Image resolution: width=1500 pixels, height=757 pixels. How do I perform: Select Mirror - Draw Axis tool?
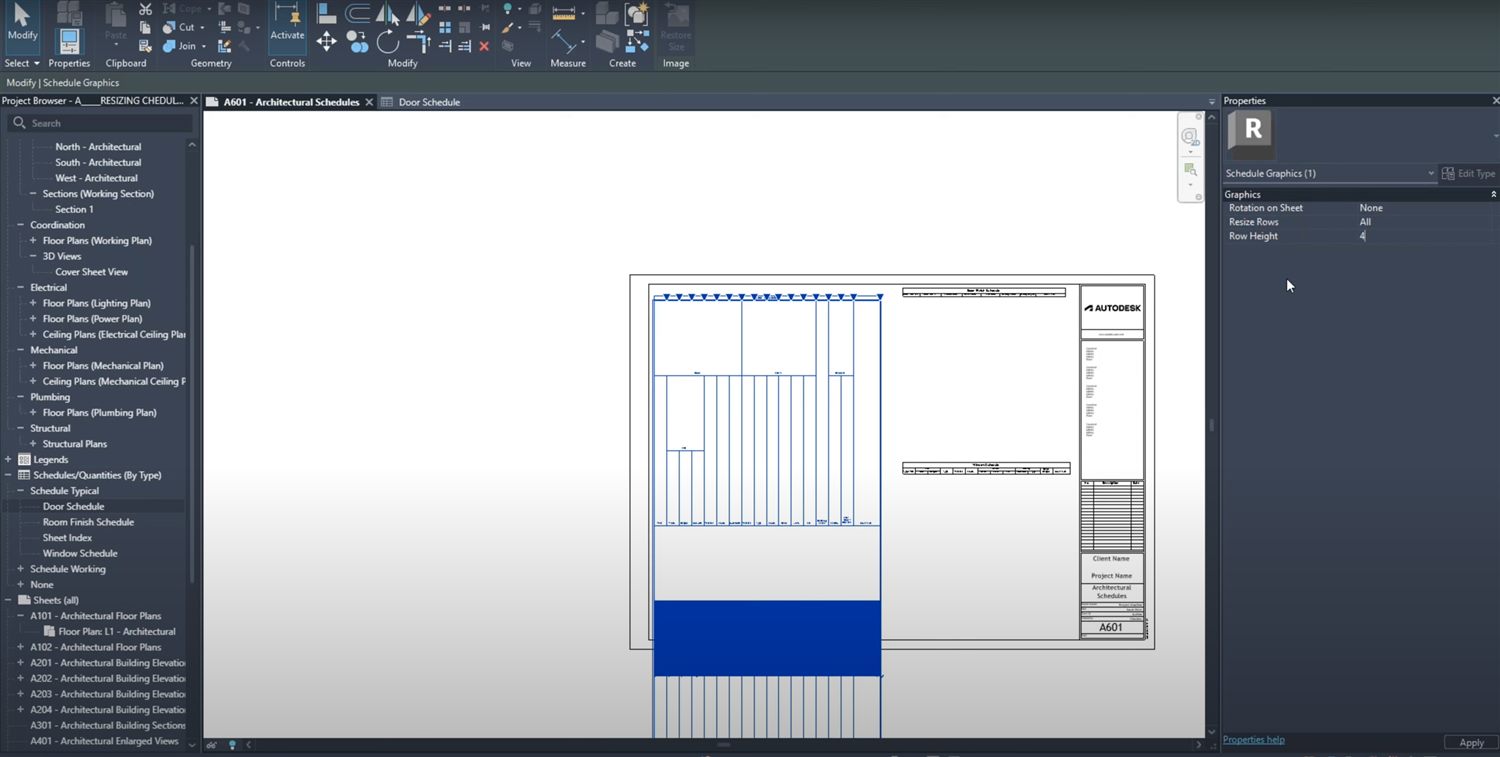[418, 13]
